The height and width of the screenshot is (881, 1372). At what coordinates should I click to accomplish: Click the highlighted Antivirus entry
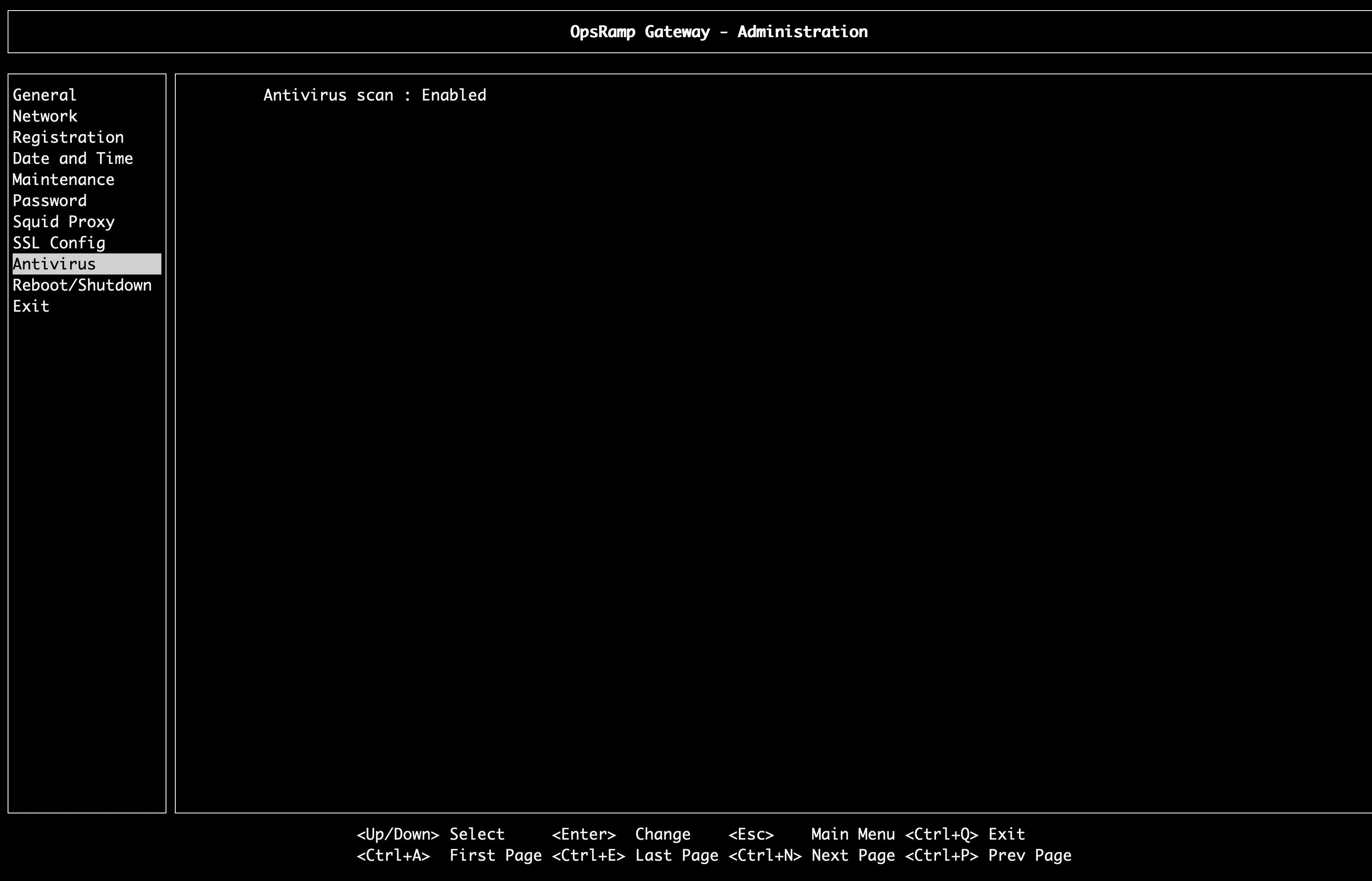(x=55, y=264)
